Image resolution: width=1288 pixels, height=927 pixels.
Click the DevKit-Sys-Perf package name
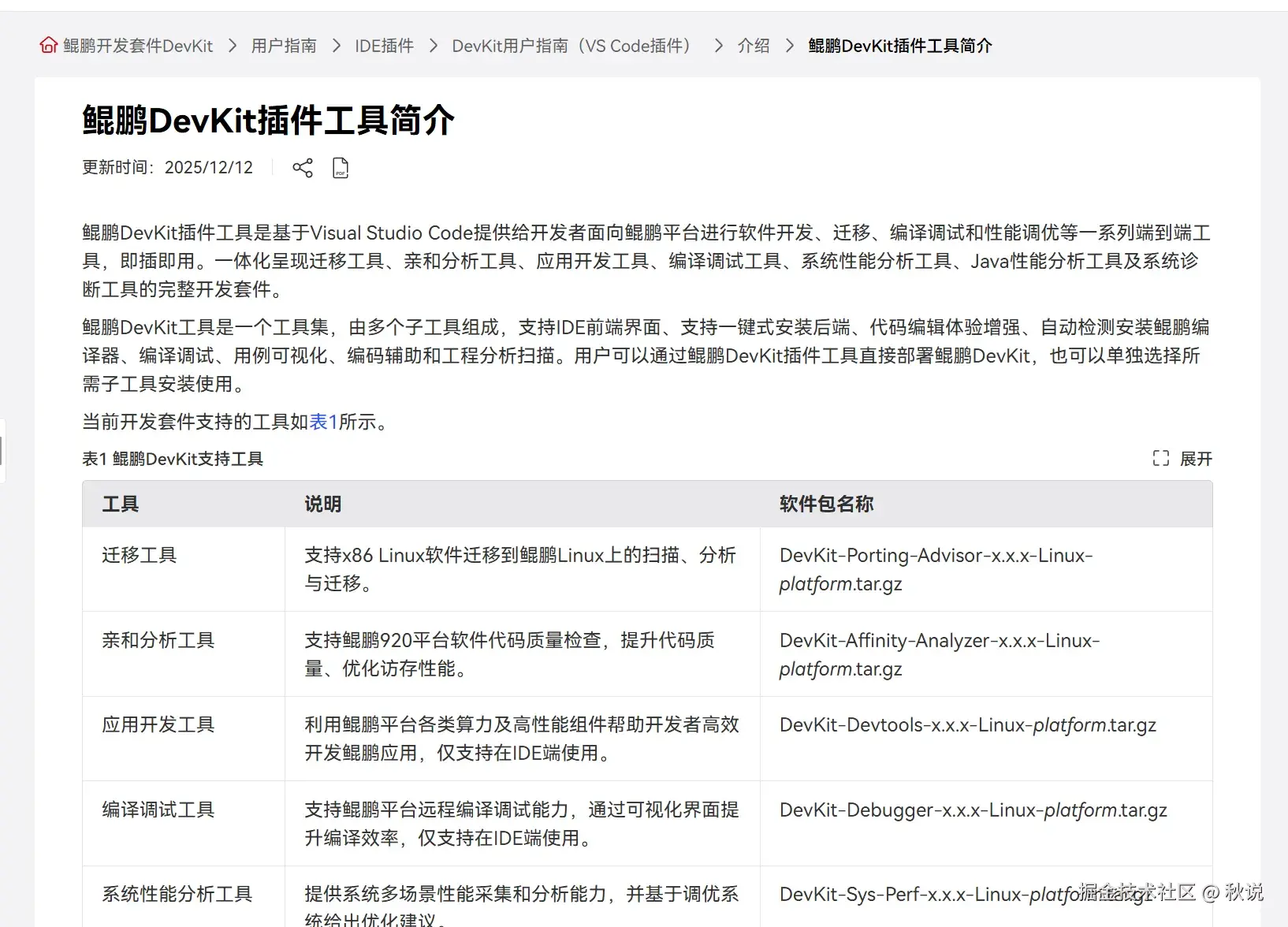coord(966,895)
